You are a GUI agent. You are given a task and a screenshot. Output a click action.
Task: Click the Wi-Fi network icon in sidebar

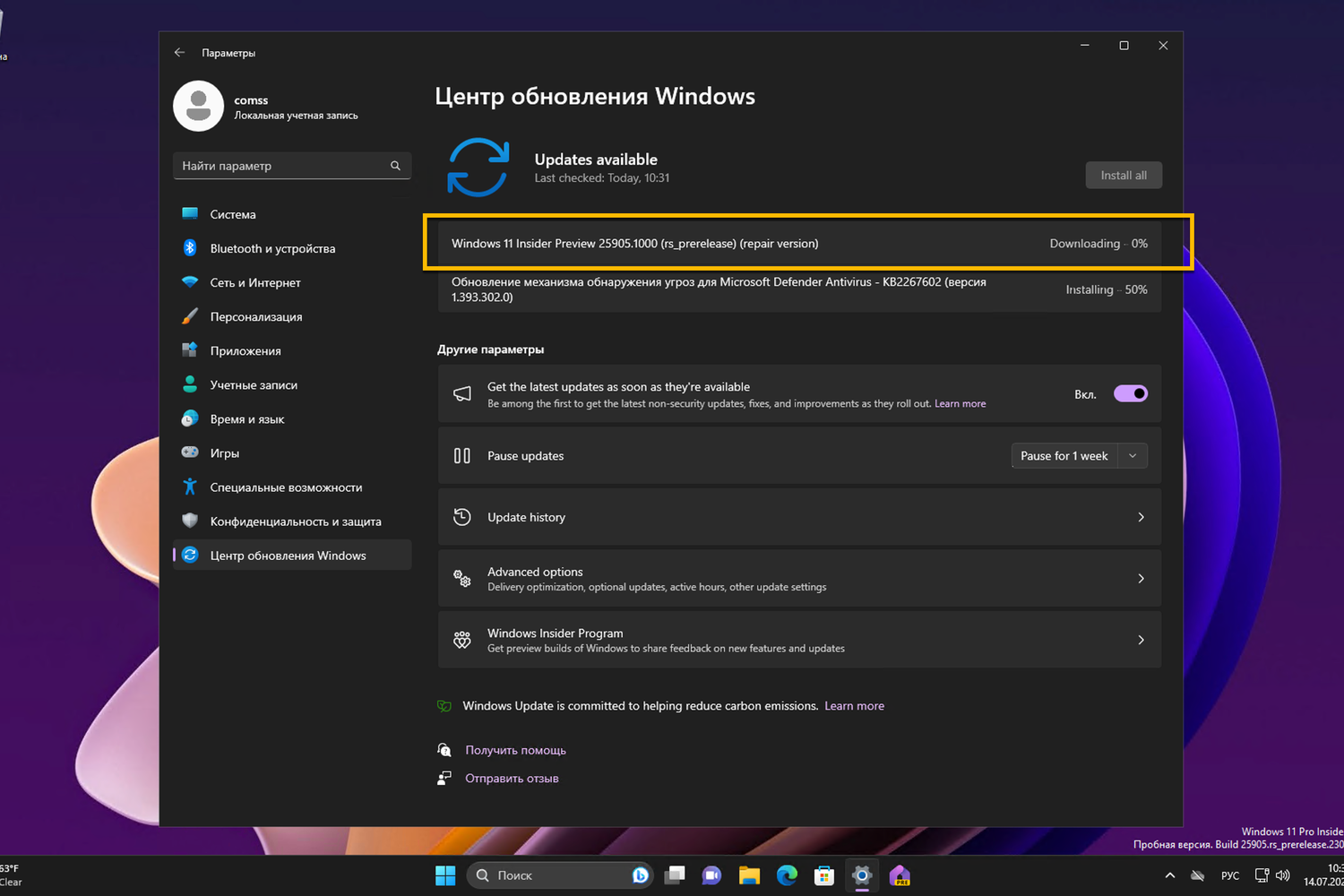click(x=190, y=281)
